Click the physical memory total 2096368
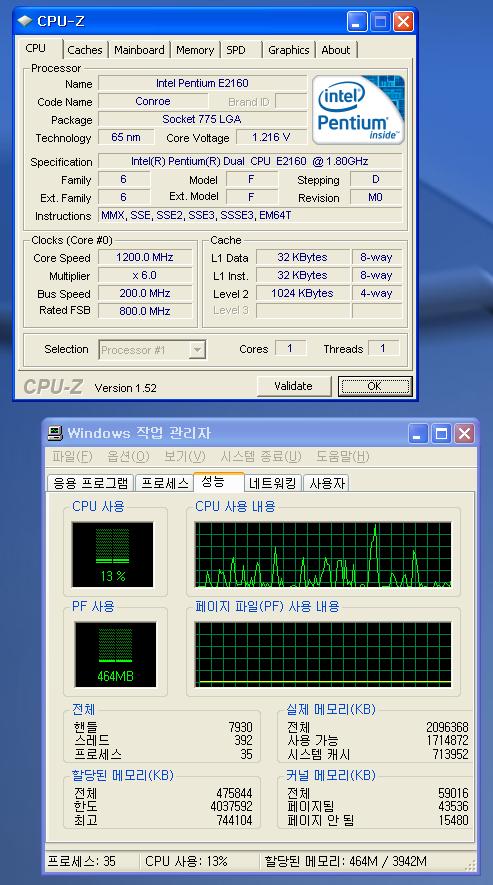Image resolution: width=493 pixels, height=885 pixels. pos(447,728)
